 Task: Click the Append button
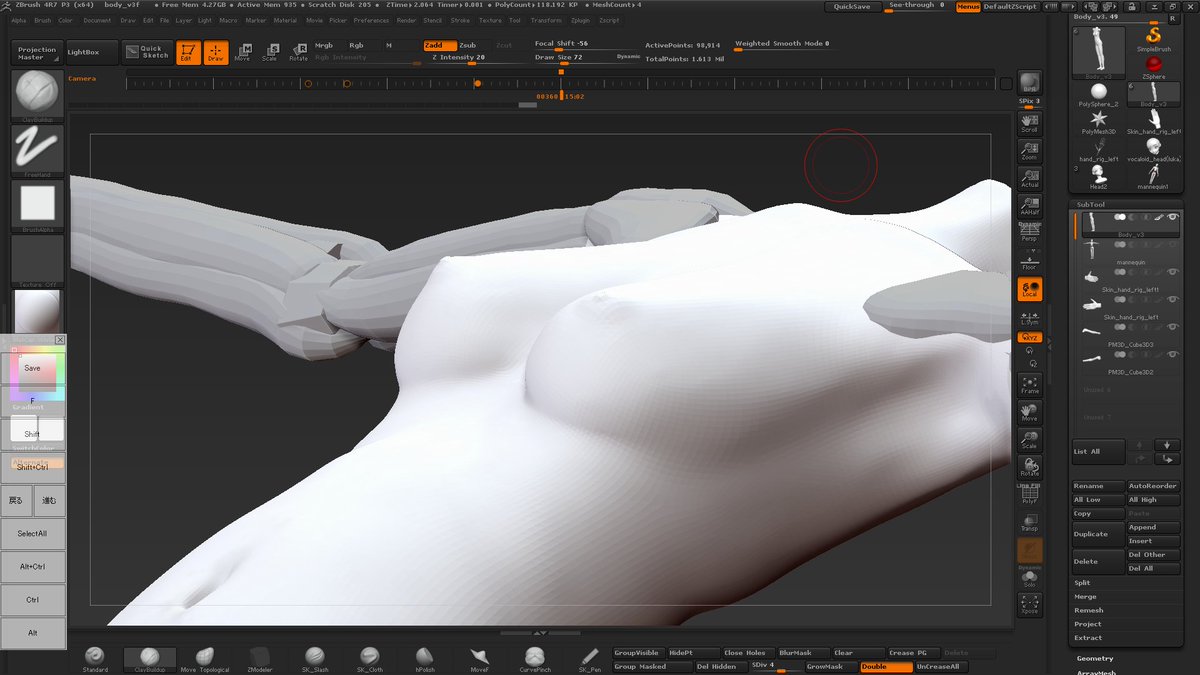(x=1153, y=527)
